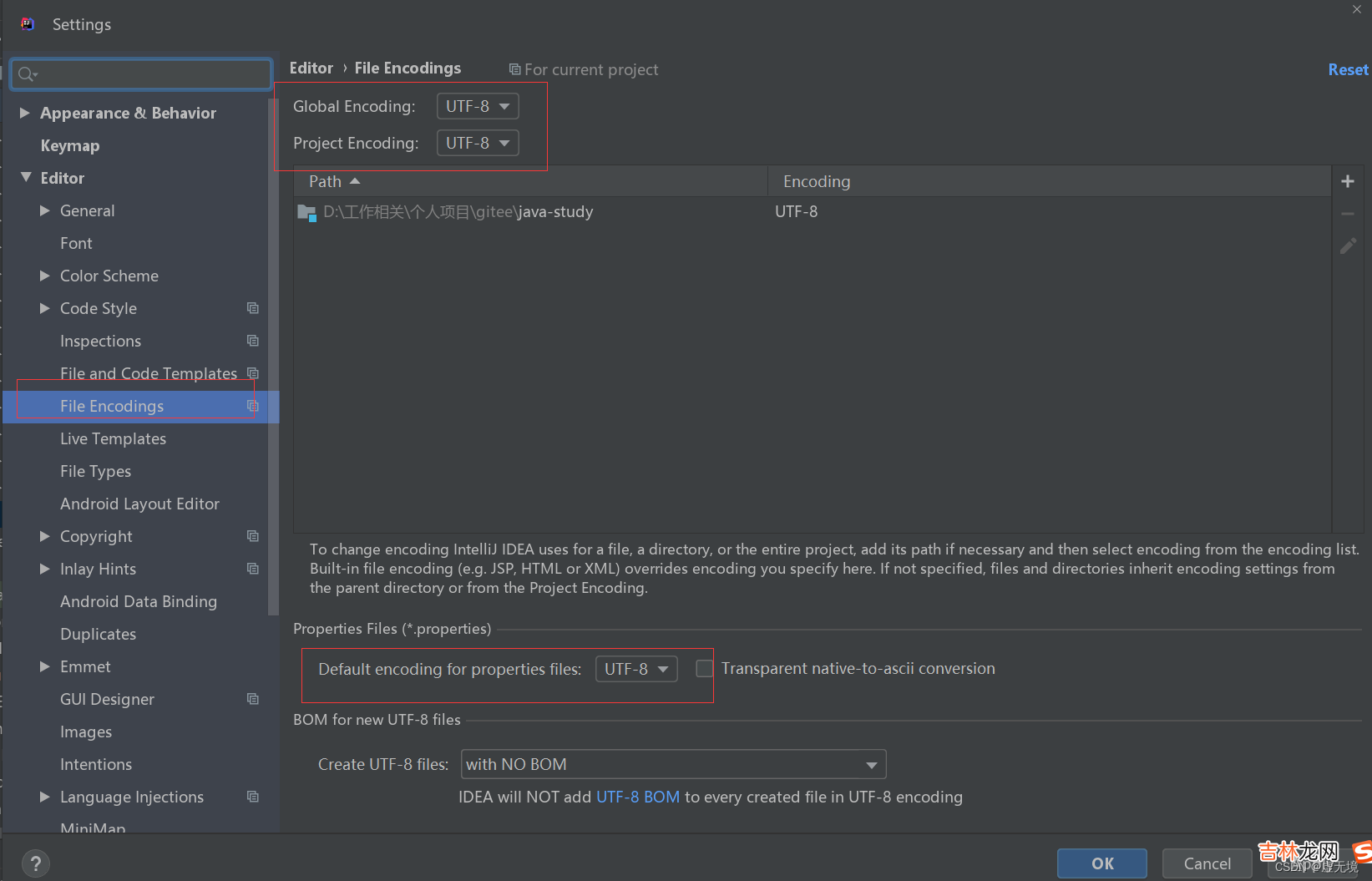Click the help question mark button
The image size is (1372, 881).
(x=35, y=863)
